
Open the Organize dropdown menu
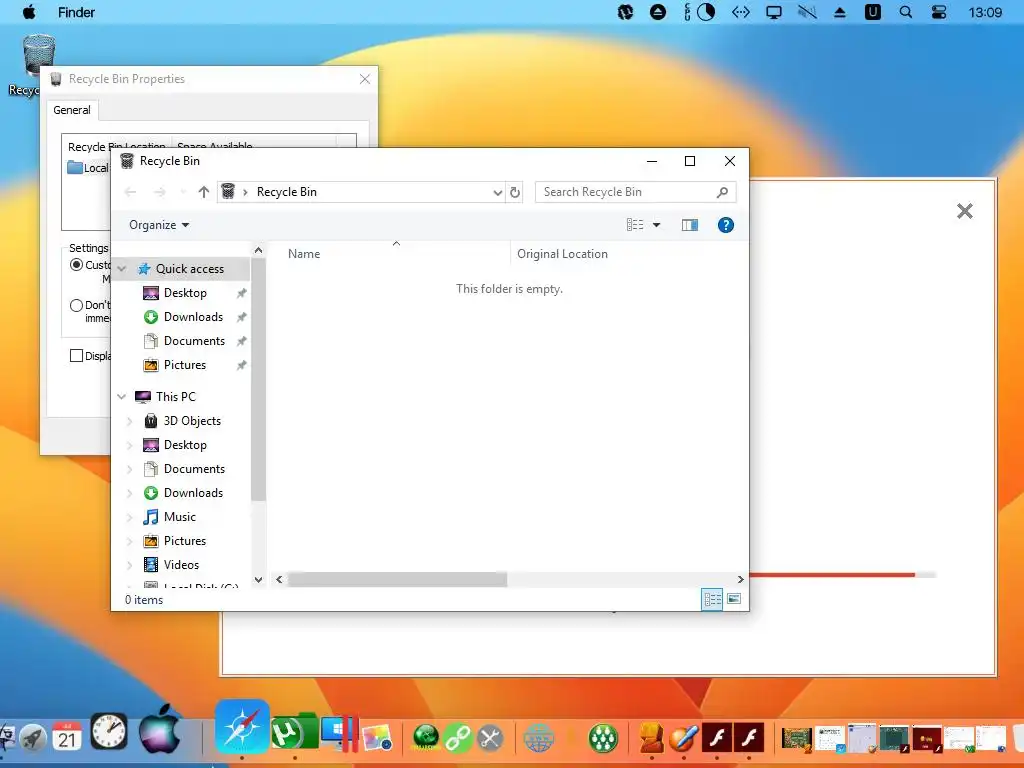click(159, 225)
